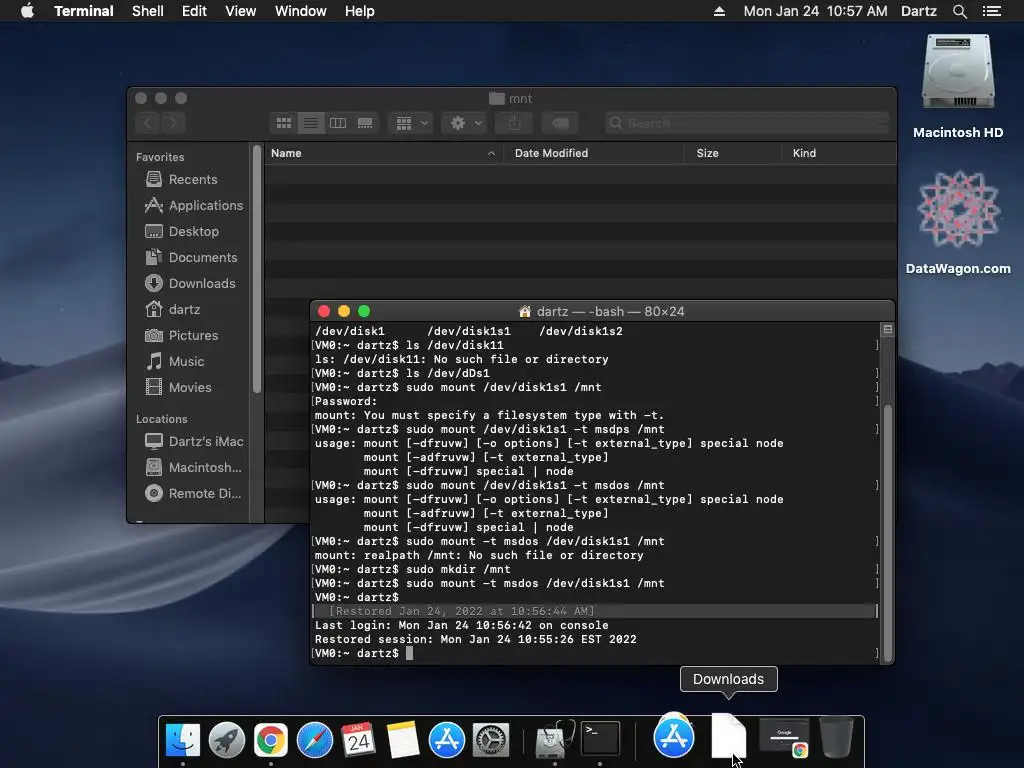
Task: Sort Finder list by Size column
Action: (x=733, y=153)
